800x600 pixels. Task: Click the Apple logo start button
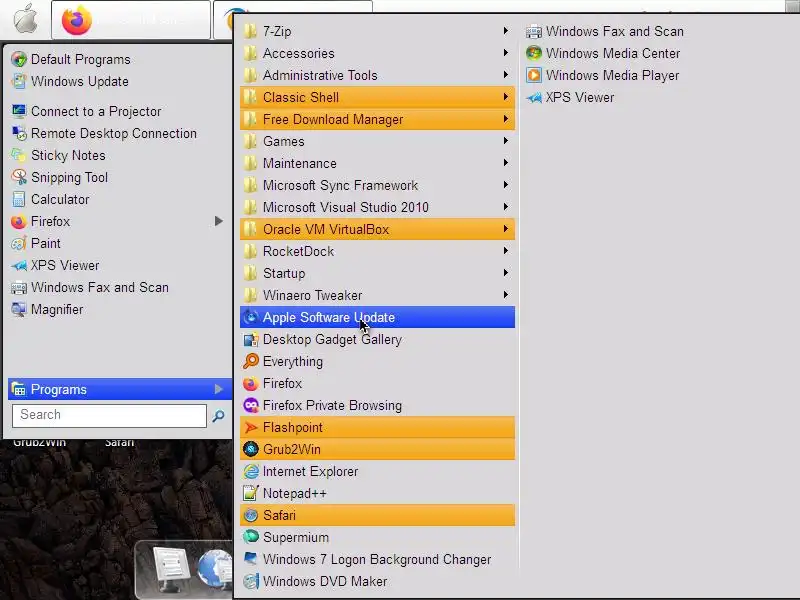coord(26,19)
